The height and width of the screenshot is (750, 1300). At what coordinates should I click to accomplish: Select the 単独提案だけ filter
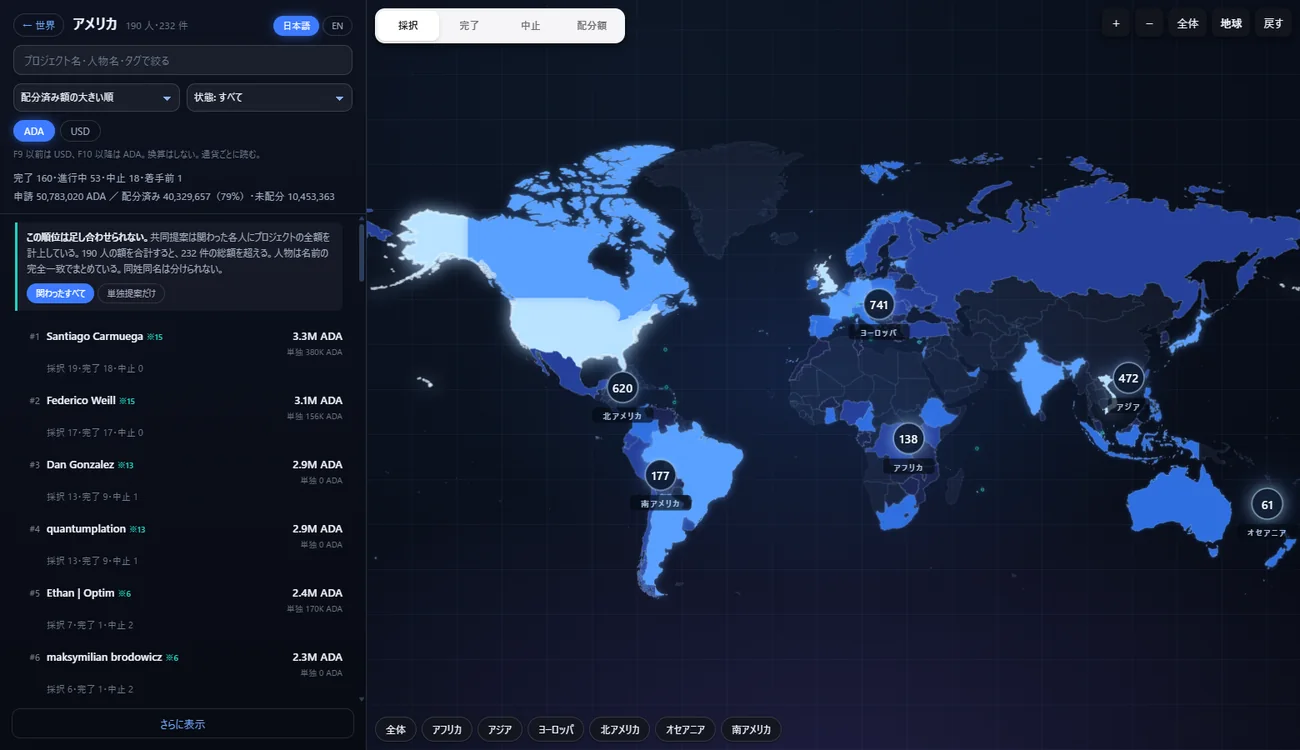131,293
